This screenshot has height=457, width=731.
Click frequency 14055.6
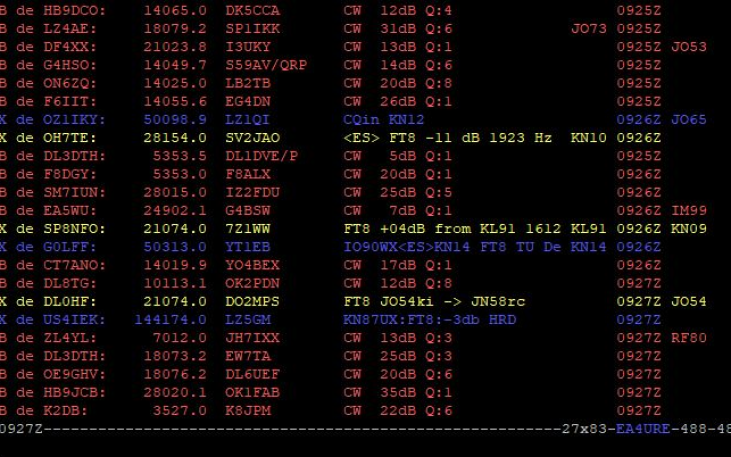tap(175, 101)
